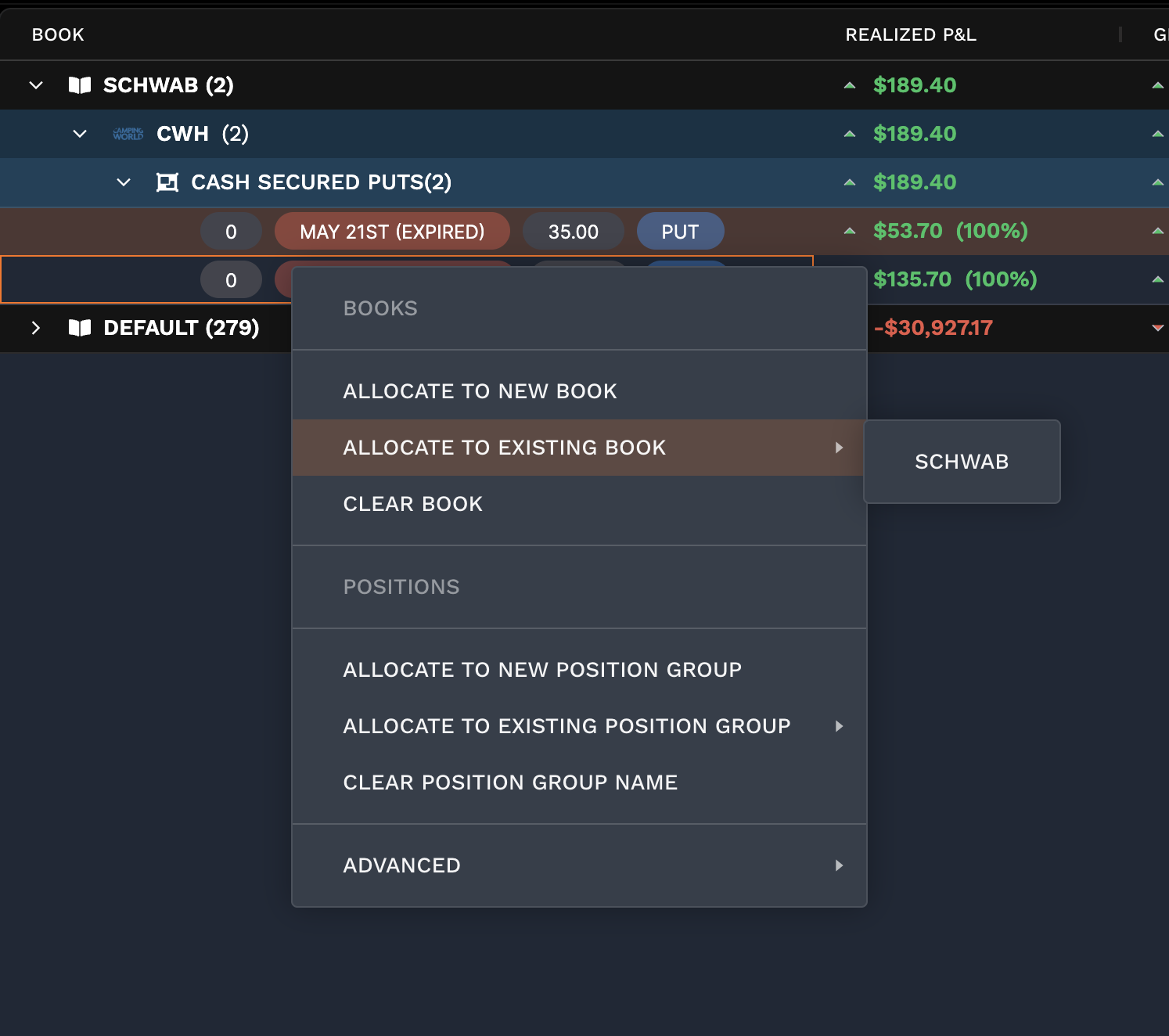
Task: Pick SCHWAB in the existing book submenu
Action: [962, 462]
